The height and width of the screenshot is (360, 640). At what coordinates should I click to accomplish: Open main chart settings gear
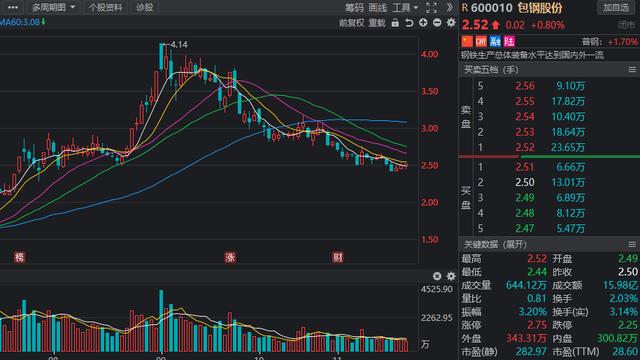(x=451, y=23)
